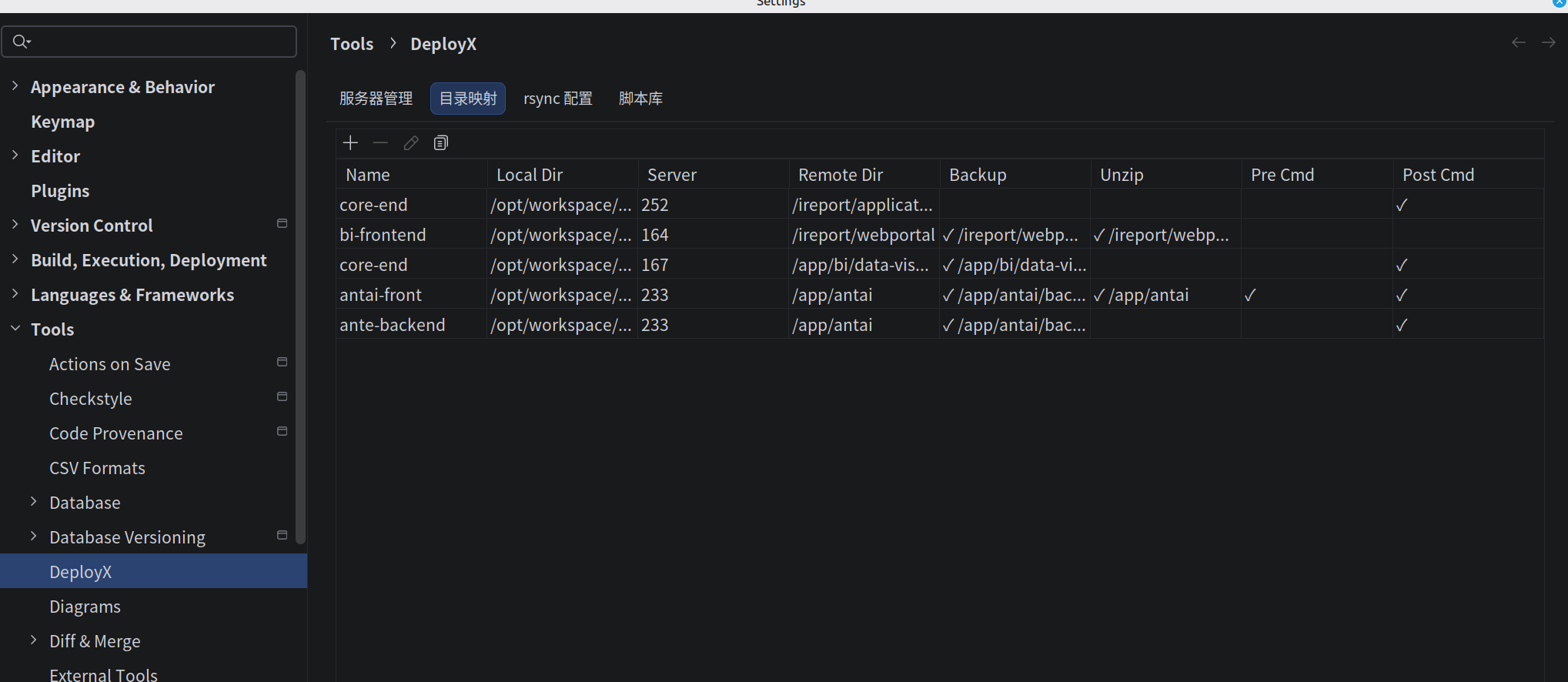
Task: Select DeployX in the settings tree
Action: (153, 571)
